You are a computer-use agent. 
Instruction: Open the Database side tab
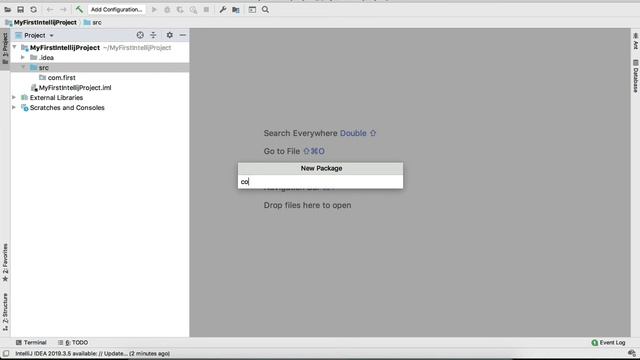click(636, 76)
